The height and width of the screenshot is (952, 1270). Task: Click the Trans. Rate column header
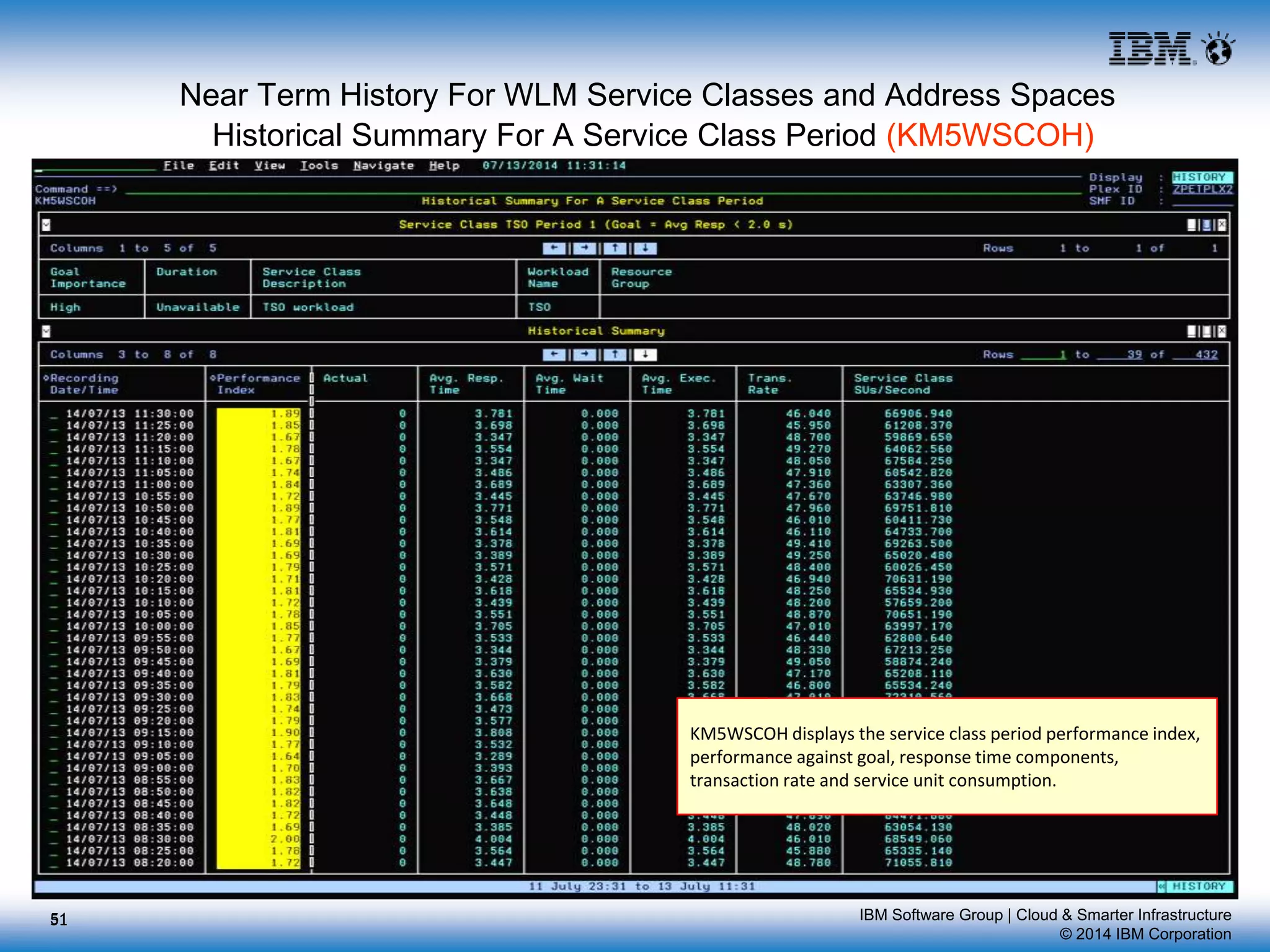[x=770, y=384]
